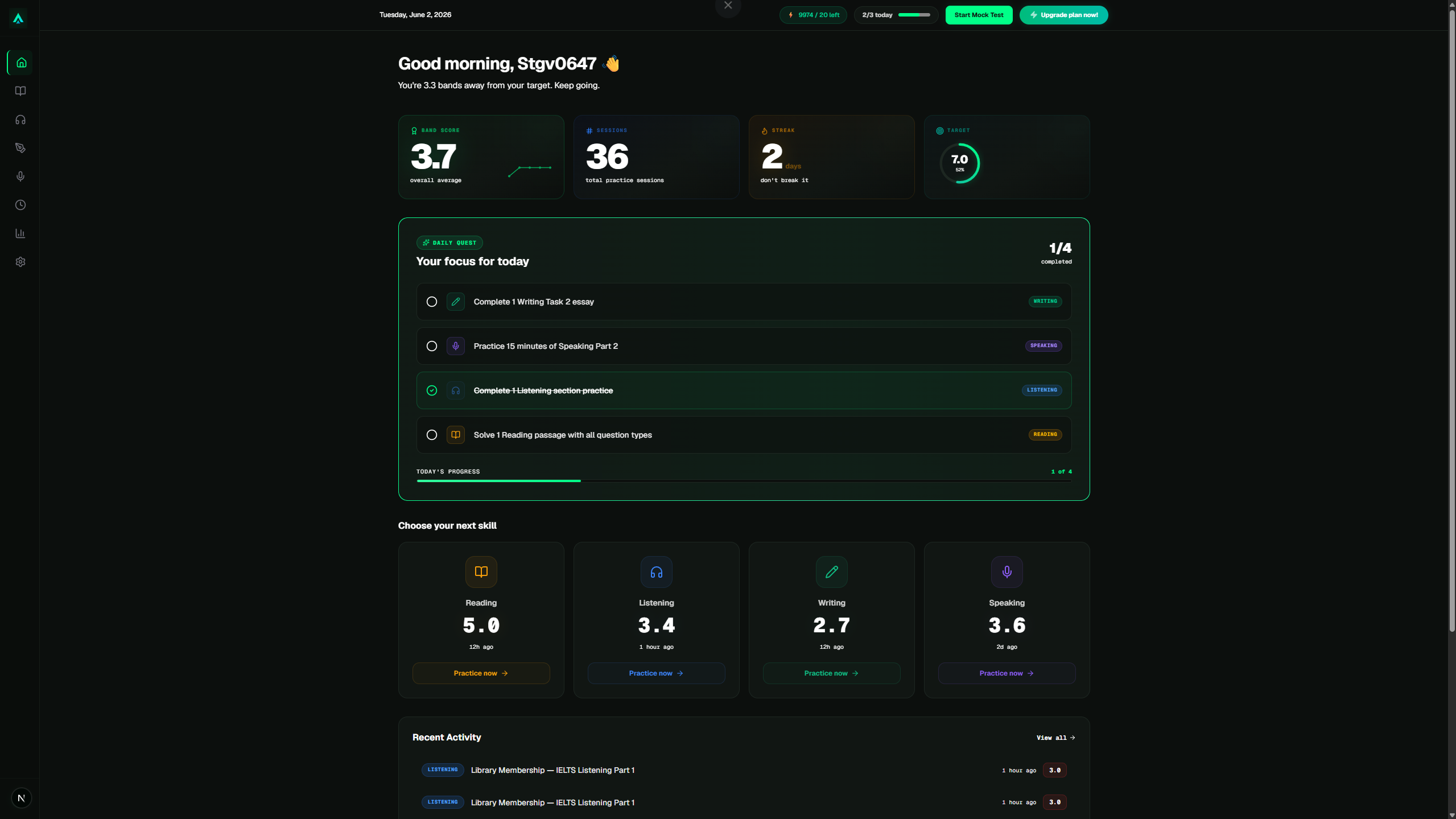Click the 3.7 overall average band score
The height and width of the screenshot is (819, 1456).
pos(434,157)
